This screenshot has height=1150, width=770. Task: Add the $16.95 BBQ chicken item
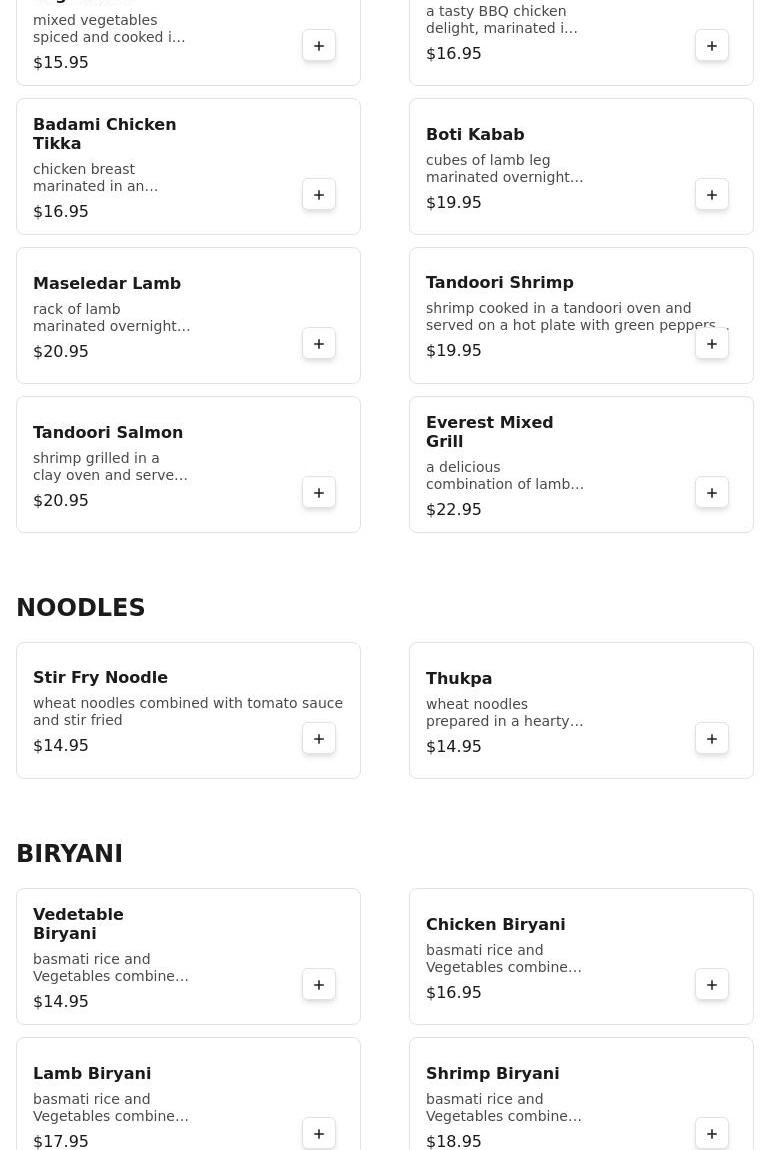[x=712, y=46]
